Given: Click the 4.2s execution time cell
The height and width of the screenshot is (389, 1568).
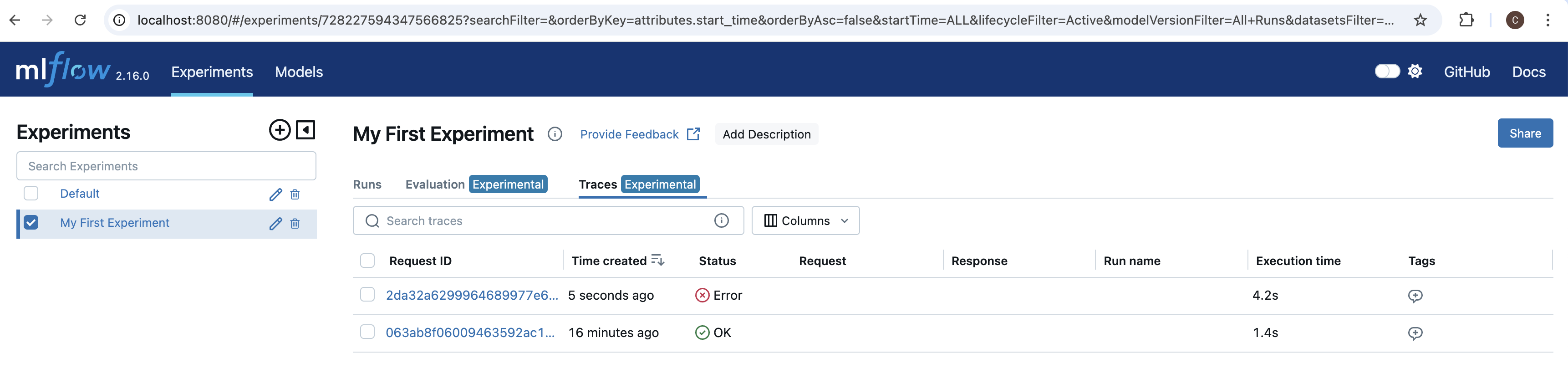Looking at the screenshot, I should (x=1266, y=295).
